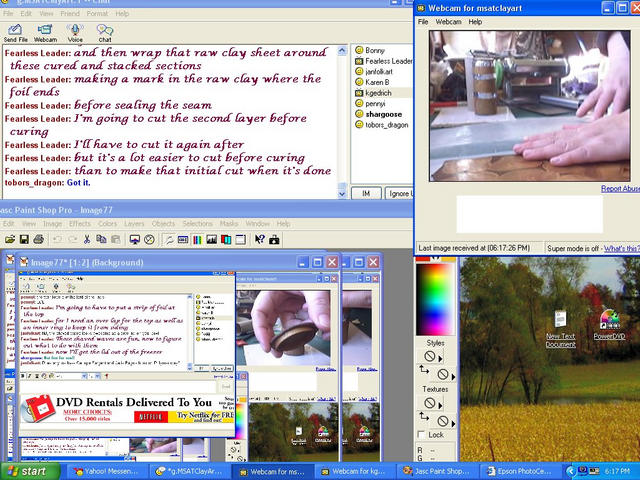Enable Voice in chat toolbar
The height and width of the screenshot is (480, 640).
coord(75,33)
